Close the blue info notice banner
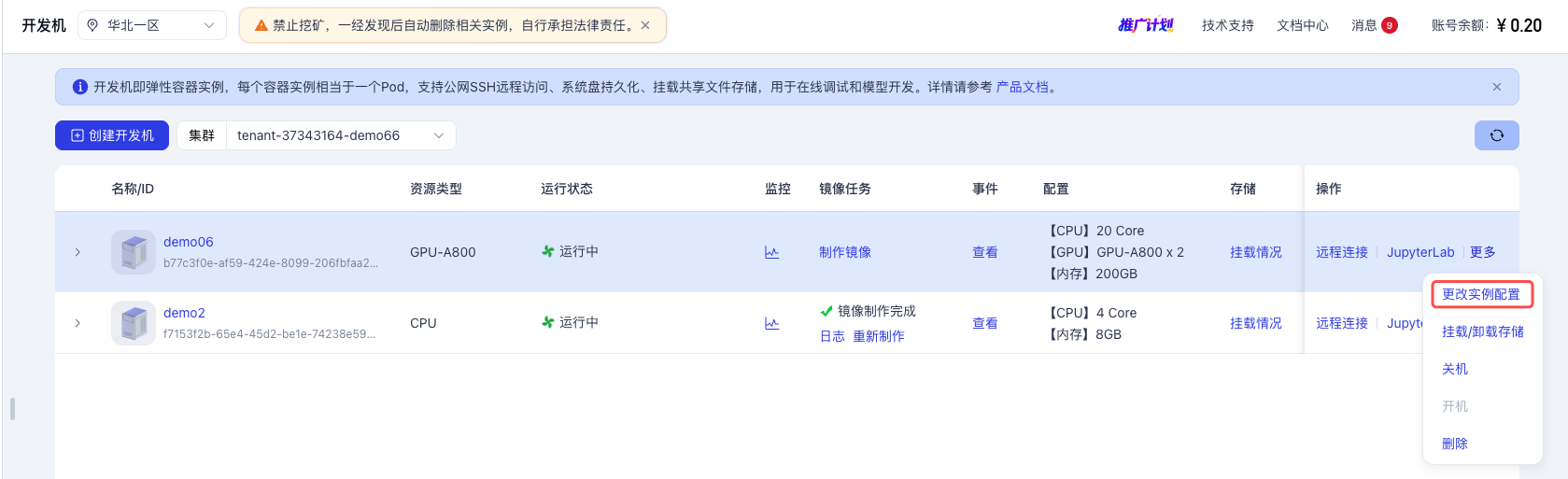This screenshot has width=1568, height=479. 1496,87
